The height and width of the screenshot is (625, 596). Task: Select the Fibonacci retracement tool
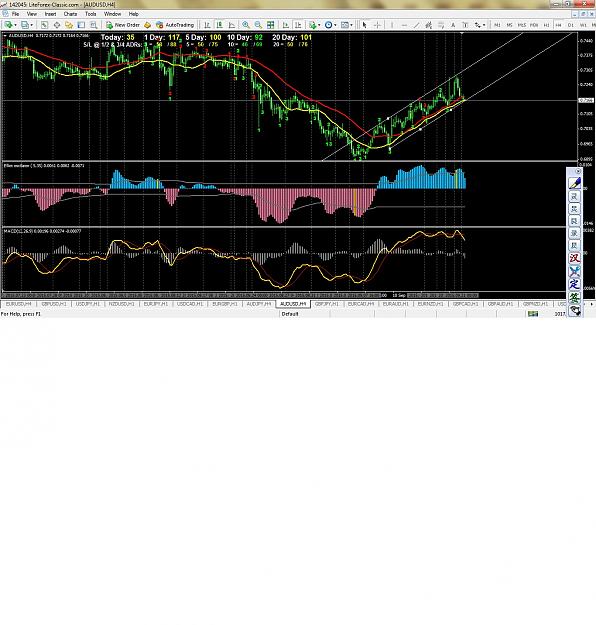[441, 25]
